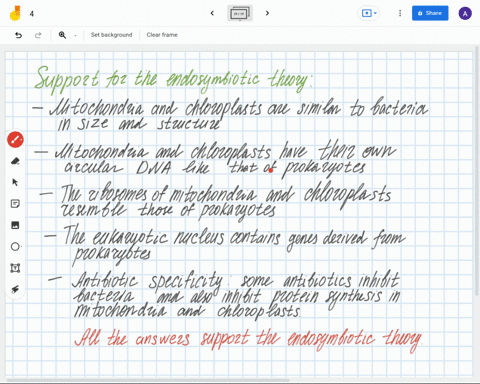
Task: Open the zoom tool
Action: point(62,35)
